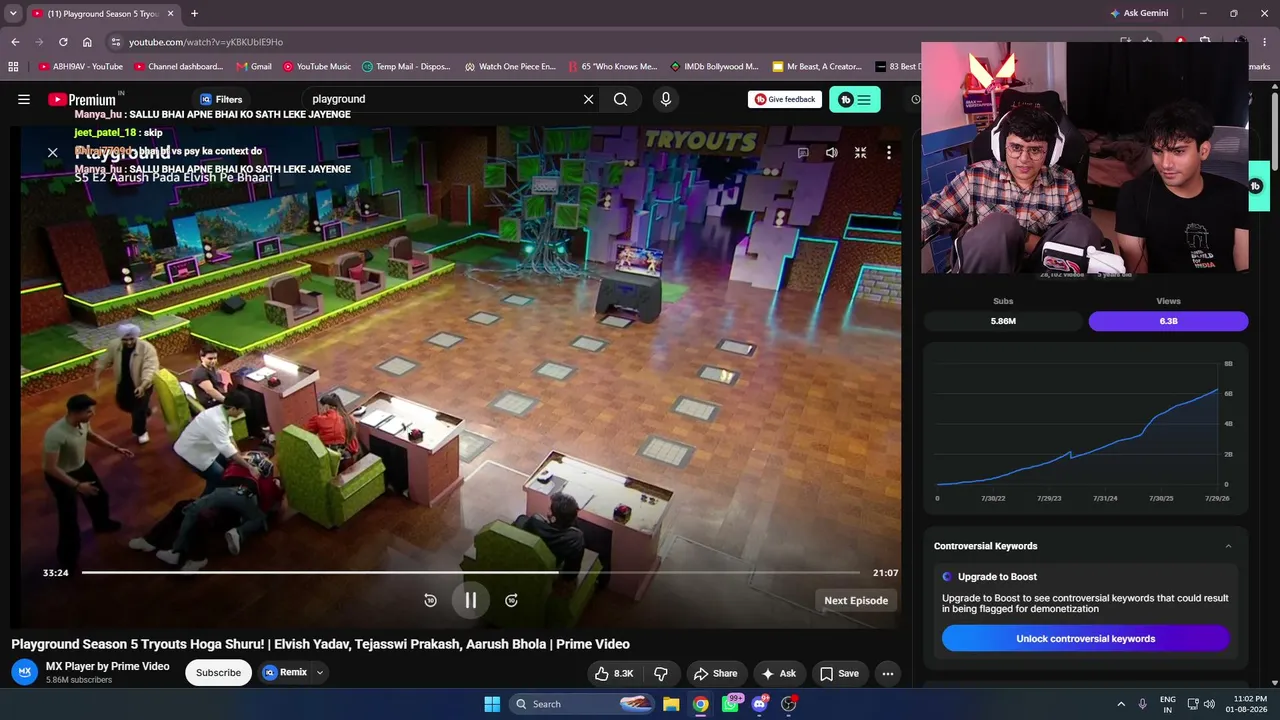Skip forward ten seconds
The height and width of the screenshot is (720, 1280).
coord(511,600)
